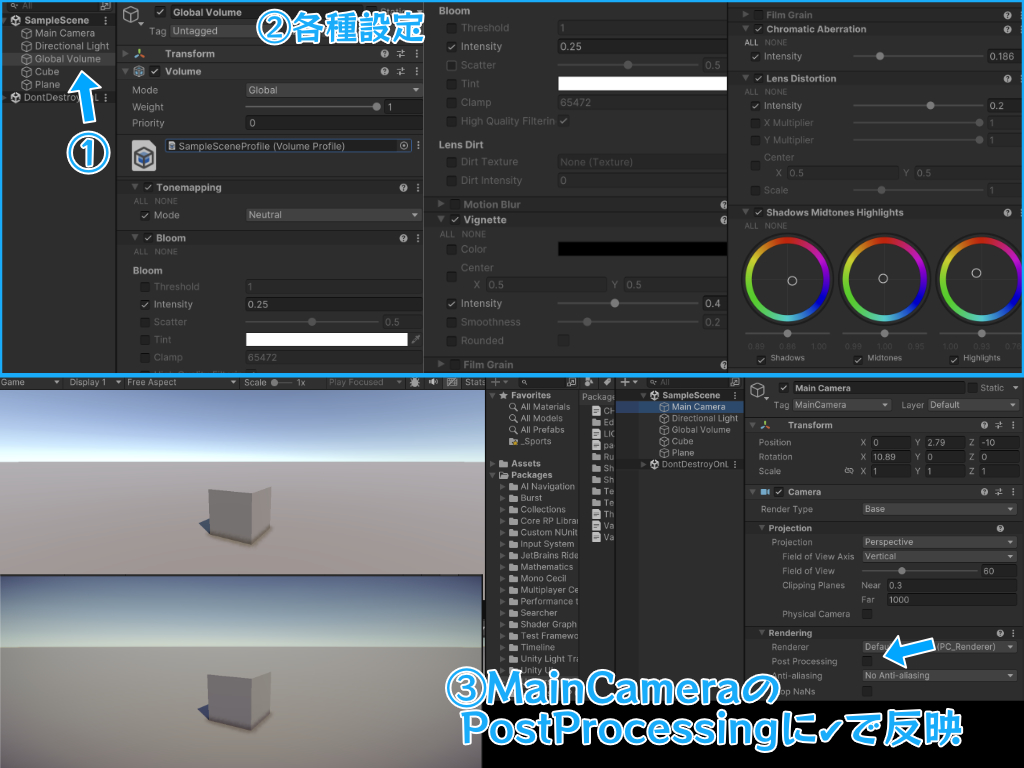This screenshot has height=768, width=1024.
Task: Open object picker for SampleSceneProfile field
Action: pyautogui.click(x=404, y=146)
